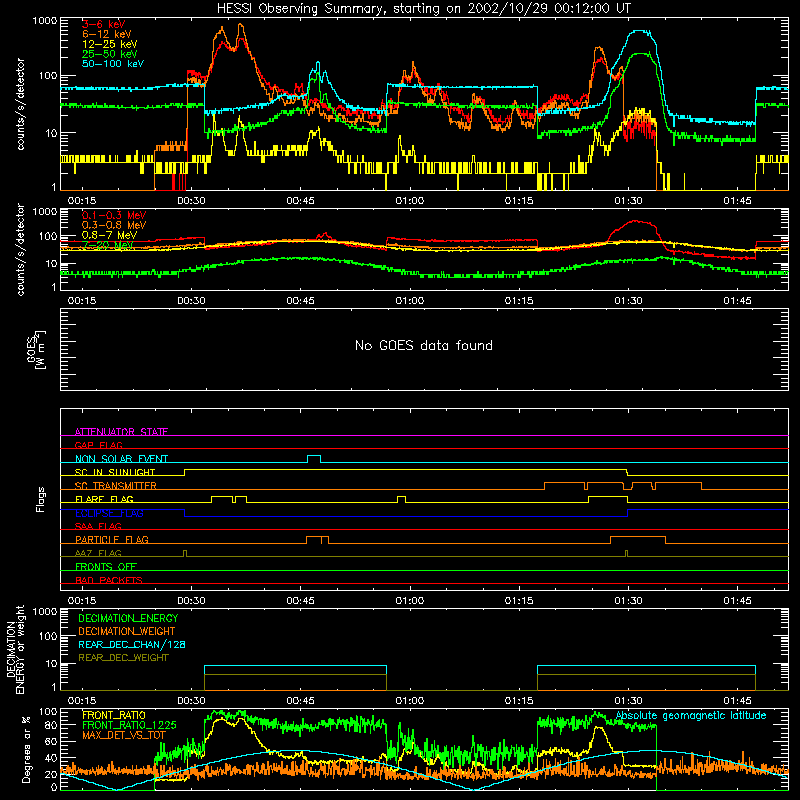Viewport: 800px width, 800px height.
Task: Click the Degrees or % axis label
Action: [x=26, y=749]
